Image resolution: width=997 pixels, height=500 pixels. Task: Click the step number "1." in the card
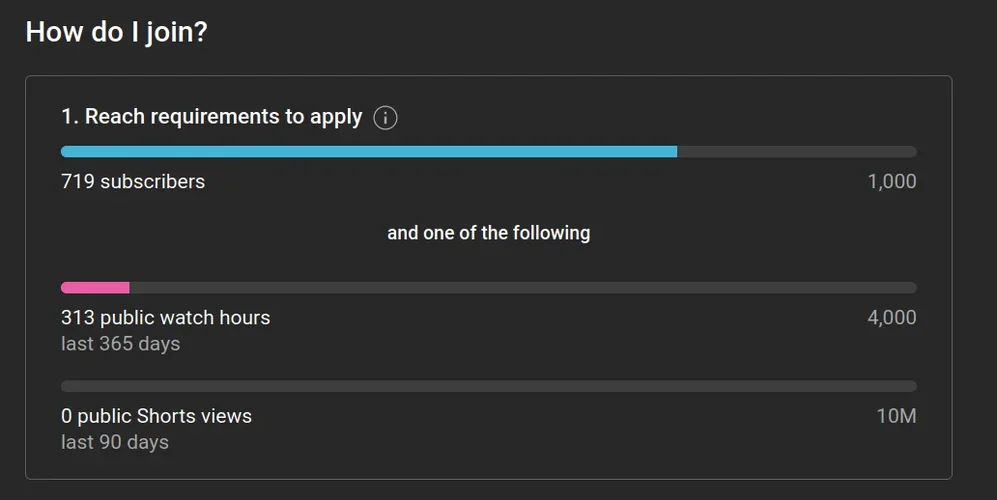[x=70, y=117]
